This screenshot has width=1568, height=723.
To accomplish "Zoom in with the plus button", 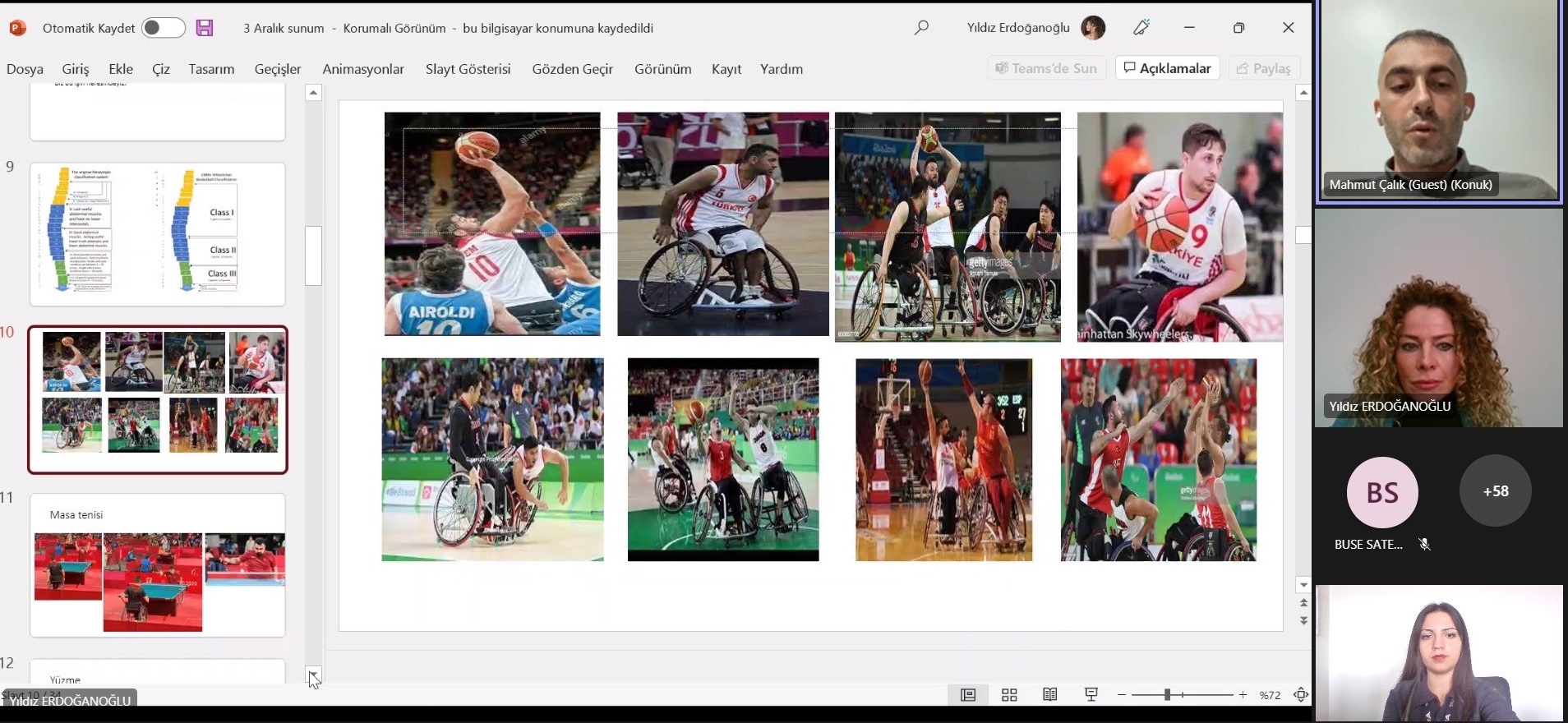I will click(1243, 695).
